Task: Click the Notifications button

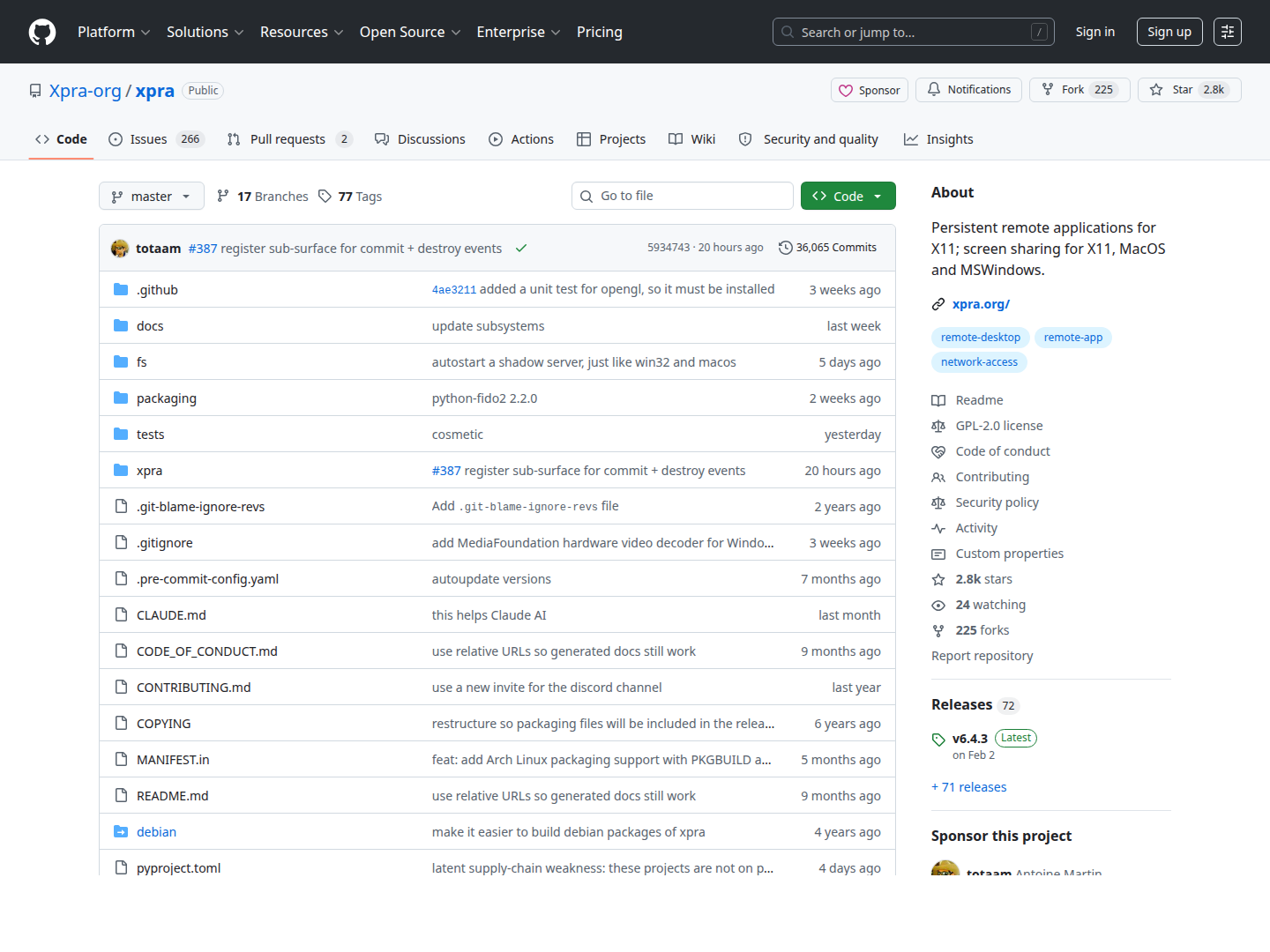Action: click(969, 90)
